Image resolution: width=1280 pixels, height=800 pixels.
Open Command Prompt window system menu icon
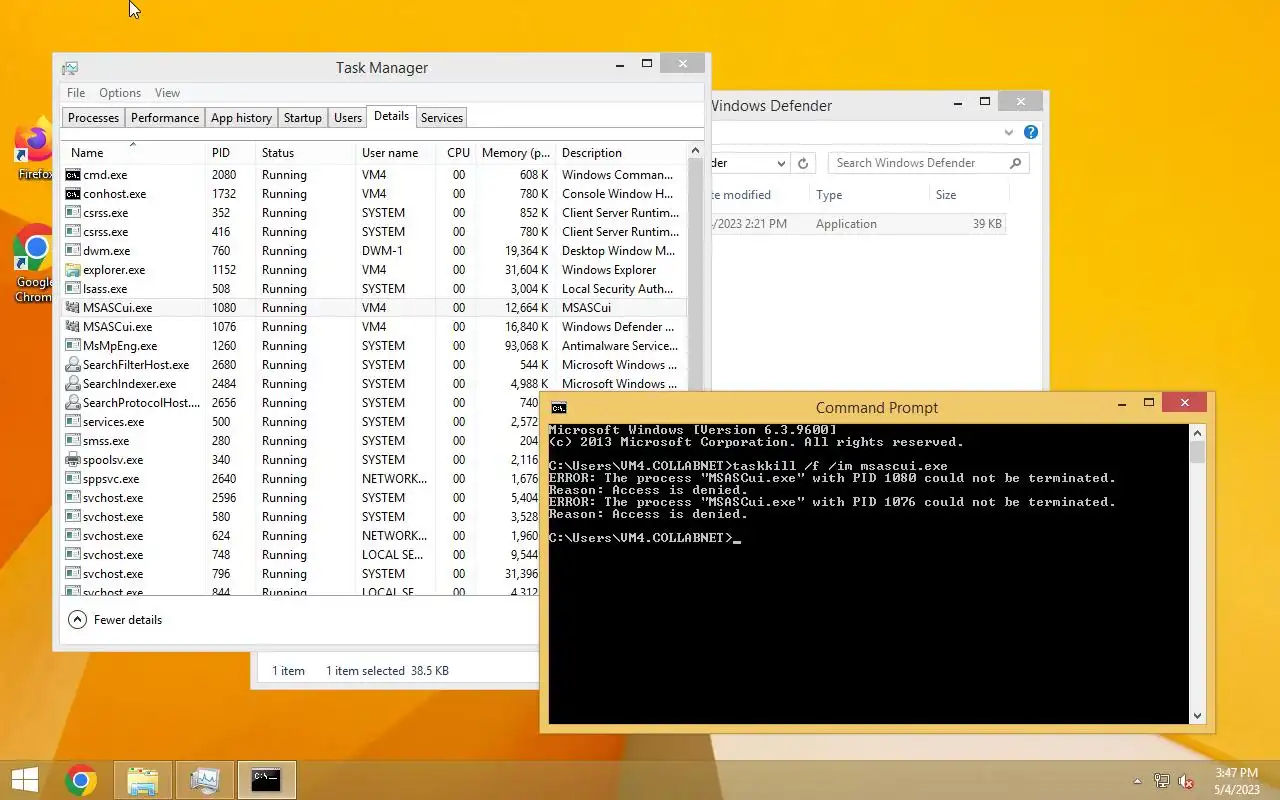tap(559, 408)
